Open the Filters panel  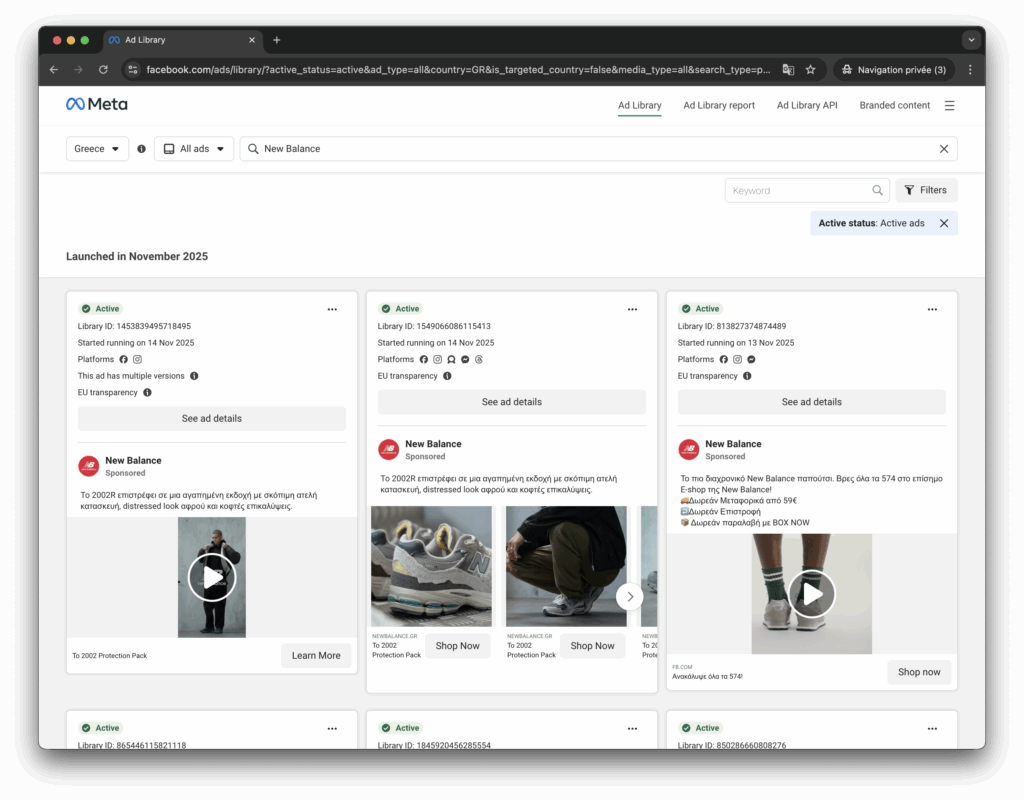tap(925, 190)
